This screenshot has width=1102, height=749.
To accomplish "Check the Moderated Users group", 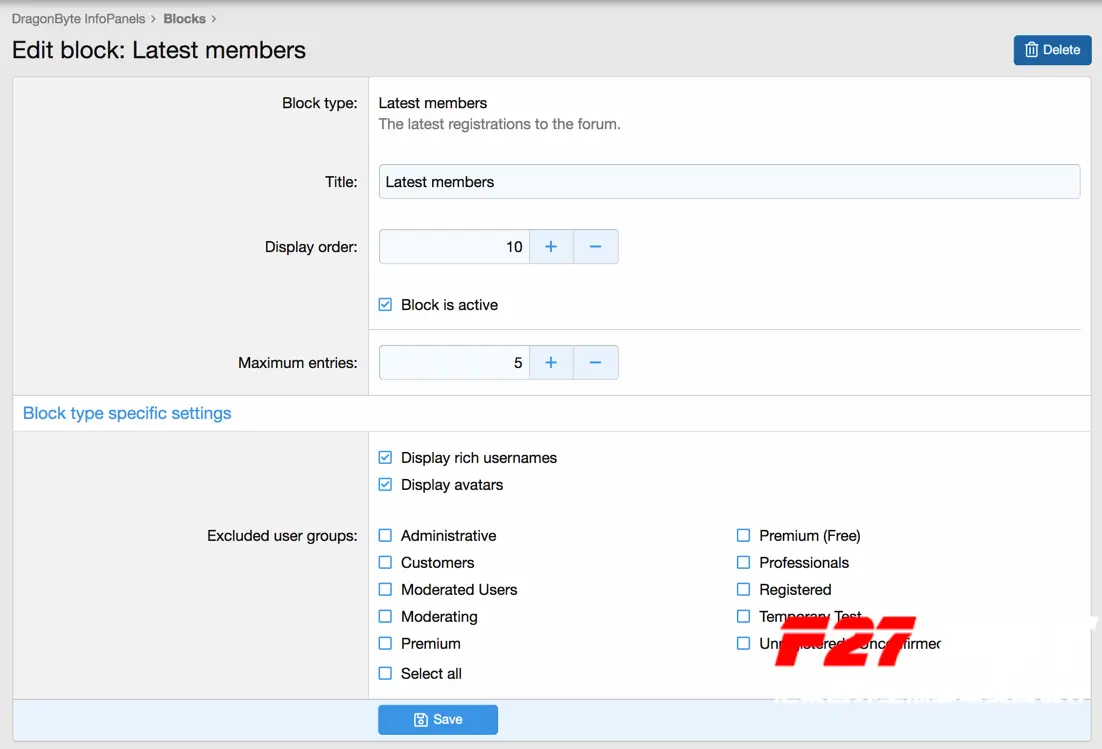I will pos(385,590).
